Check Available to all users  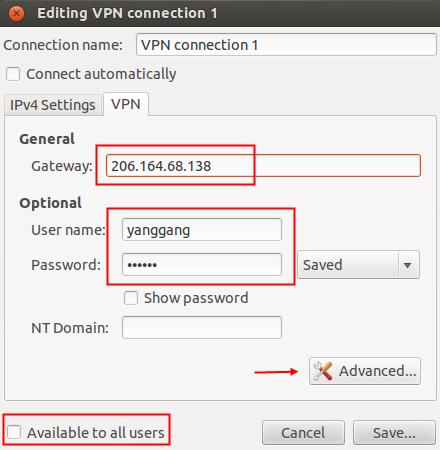click(14, 432)
